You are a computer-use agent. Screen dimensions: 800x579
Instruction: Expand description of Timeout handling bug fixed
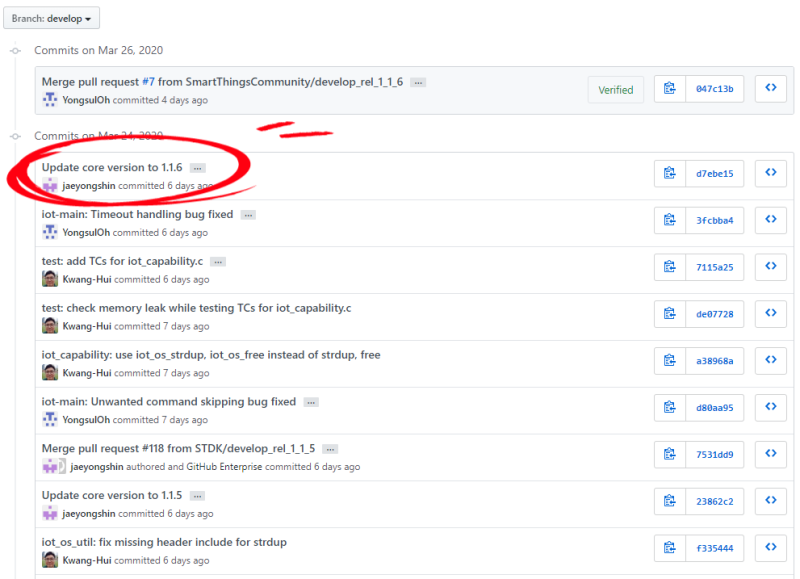(248, 215)
